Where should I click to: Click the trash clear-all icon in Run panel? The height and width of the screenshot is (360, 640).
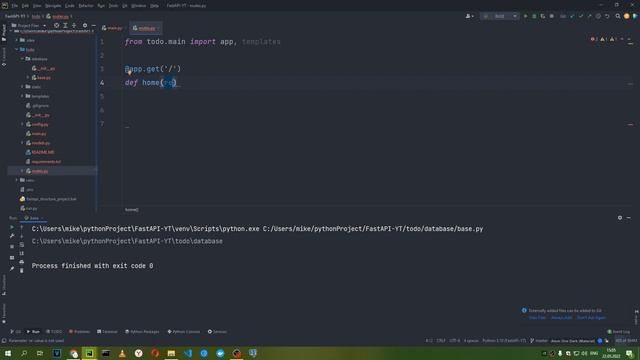pos(22,271)
